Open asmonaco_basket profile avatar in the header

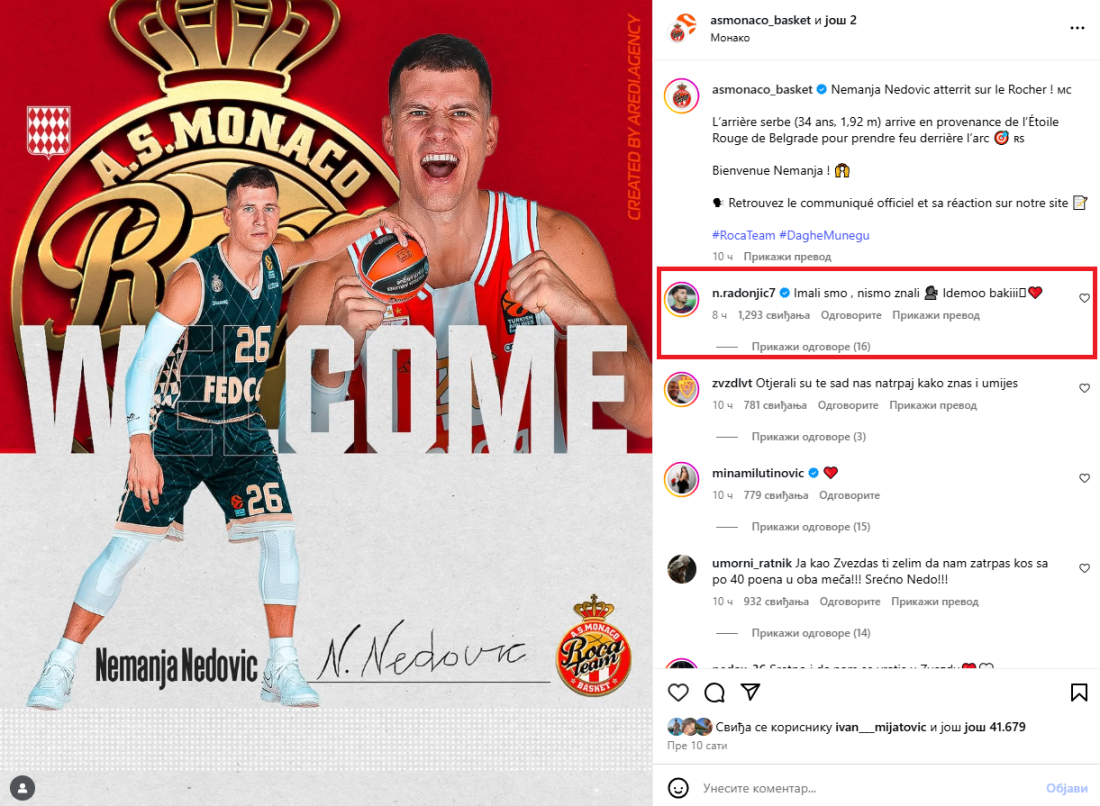coord(680,28)
